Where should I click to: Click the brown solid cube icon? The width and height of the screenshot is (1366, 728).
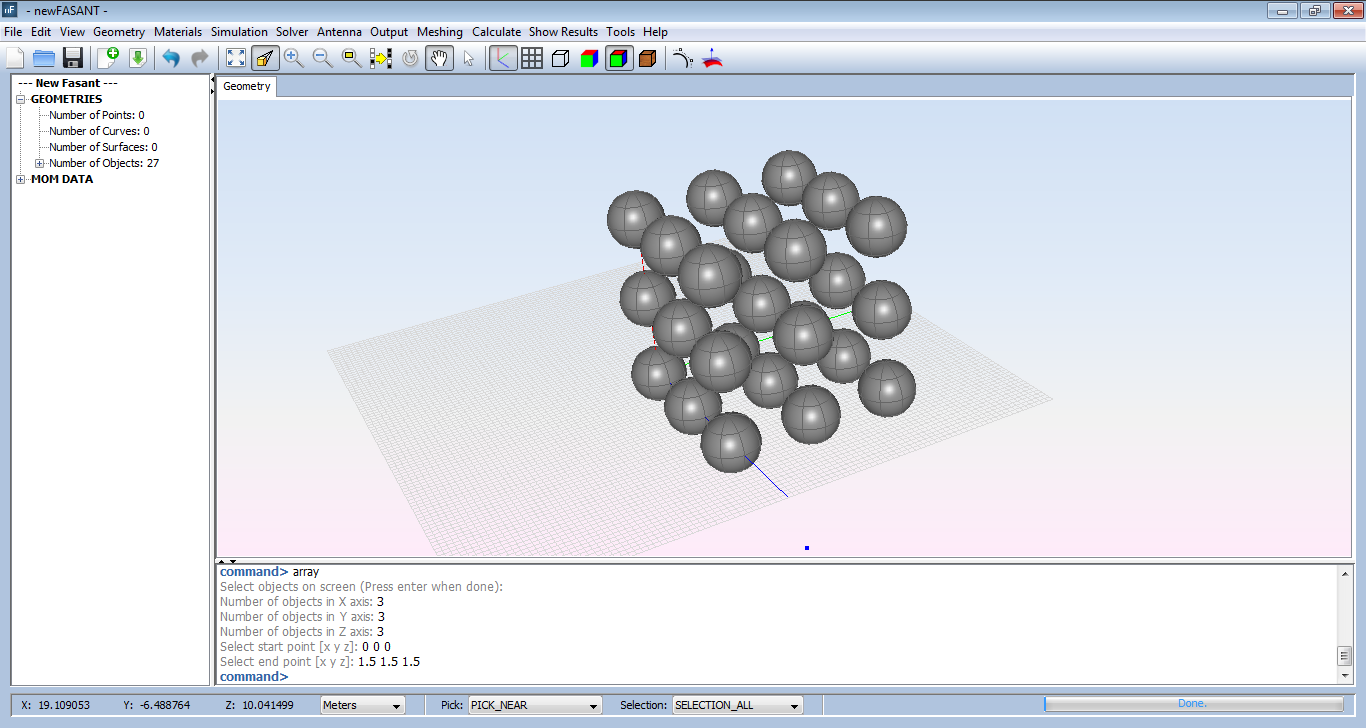pyautogui.click(x=647, y=58)
